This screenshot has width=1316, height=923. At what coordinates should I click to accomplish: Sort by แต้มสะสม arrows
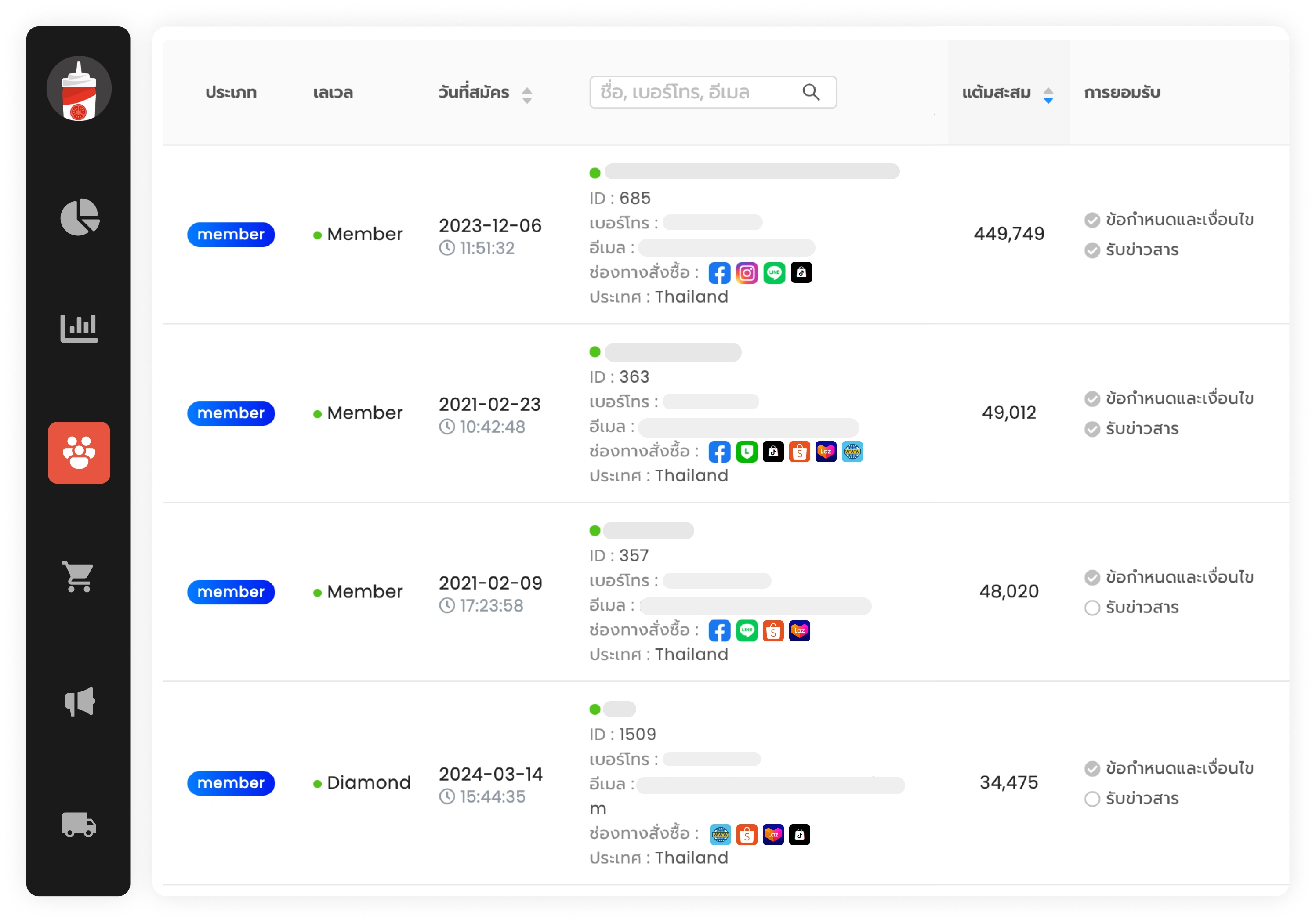(1048, 95)
